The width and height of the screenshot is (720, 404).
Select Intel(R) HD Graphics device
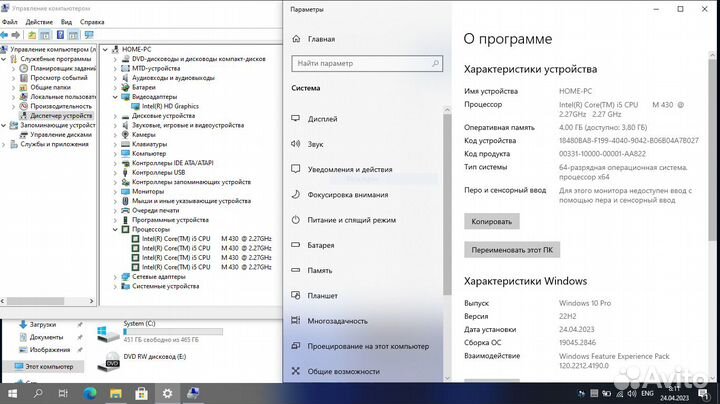(x=170, y=106)
